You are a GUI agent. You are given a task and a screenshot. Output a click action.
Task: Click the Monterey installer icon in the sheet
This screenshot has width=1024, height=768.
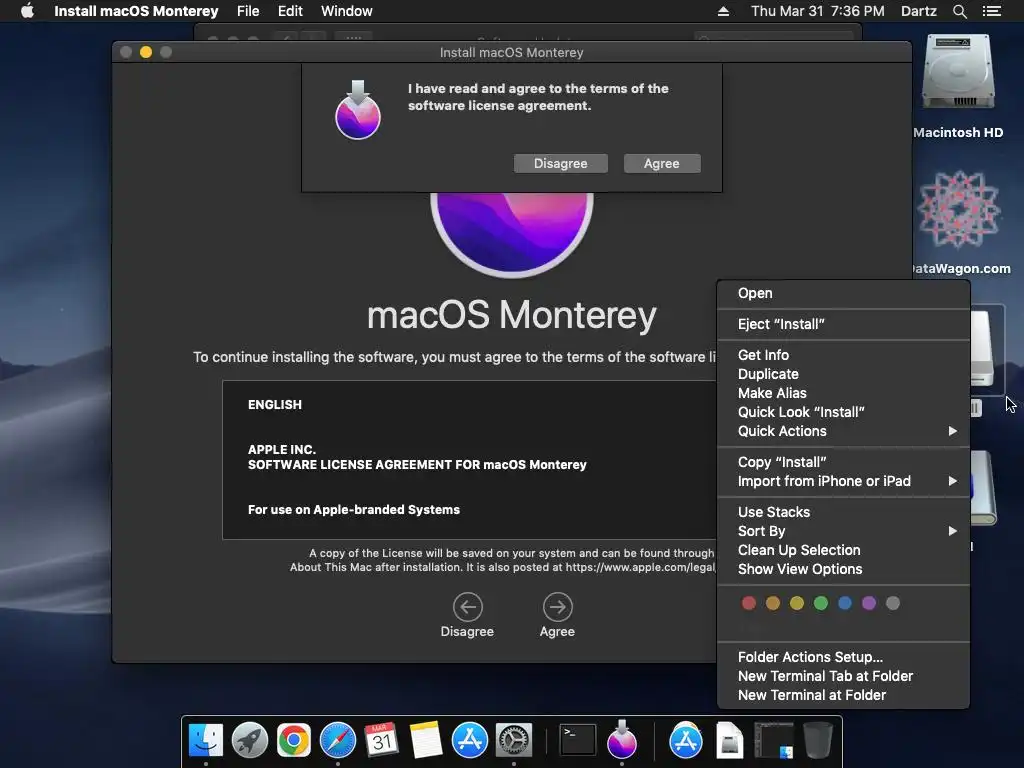(358, 110)
